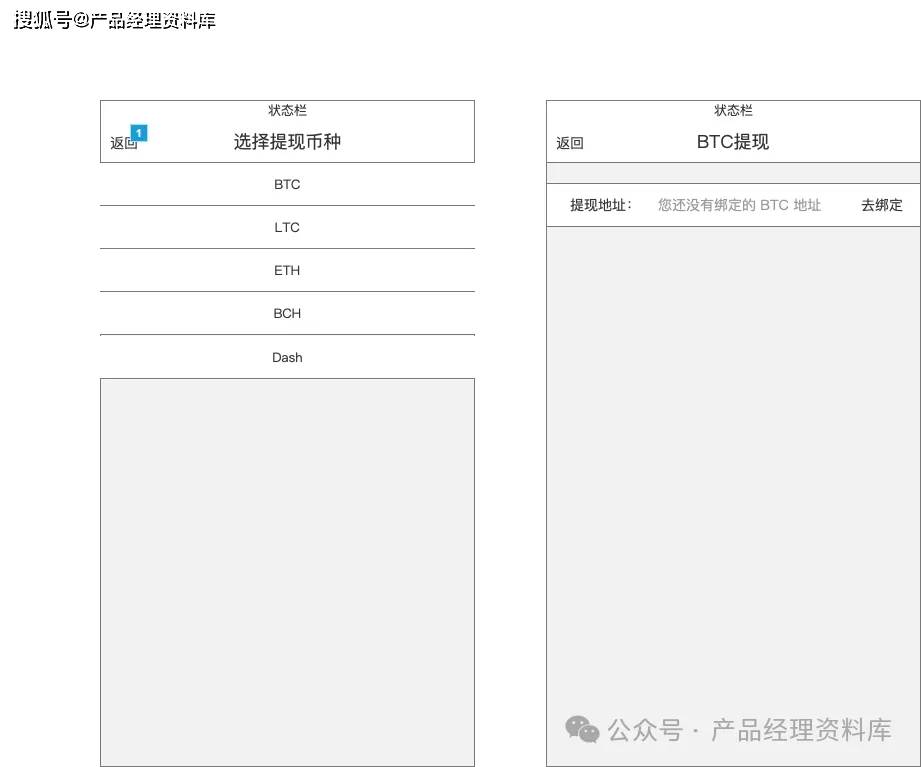
Task: Select LTC from the currency list
Action: coord(287,227)
